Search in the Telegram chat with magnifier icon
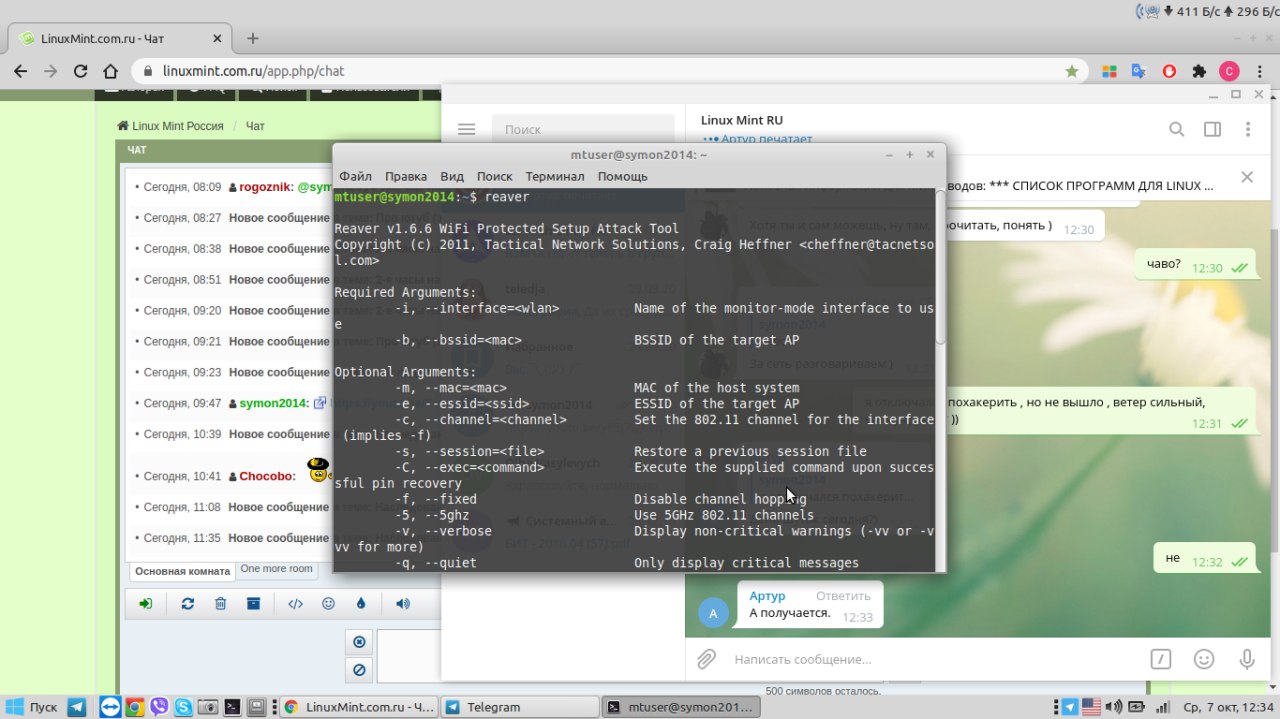The height and width of the screenshot is (719, 1280). coord(1177,129)
